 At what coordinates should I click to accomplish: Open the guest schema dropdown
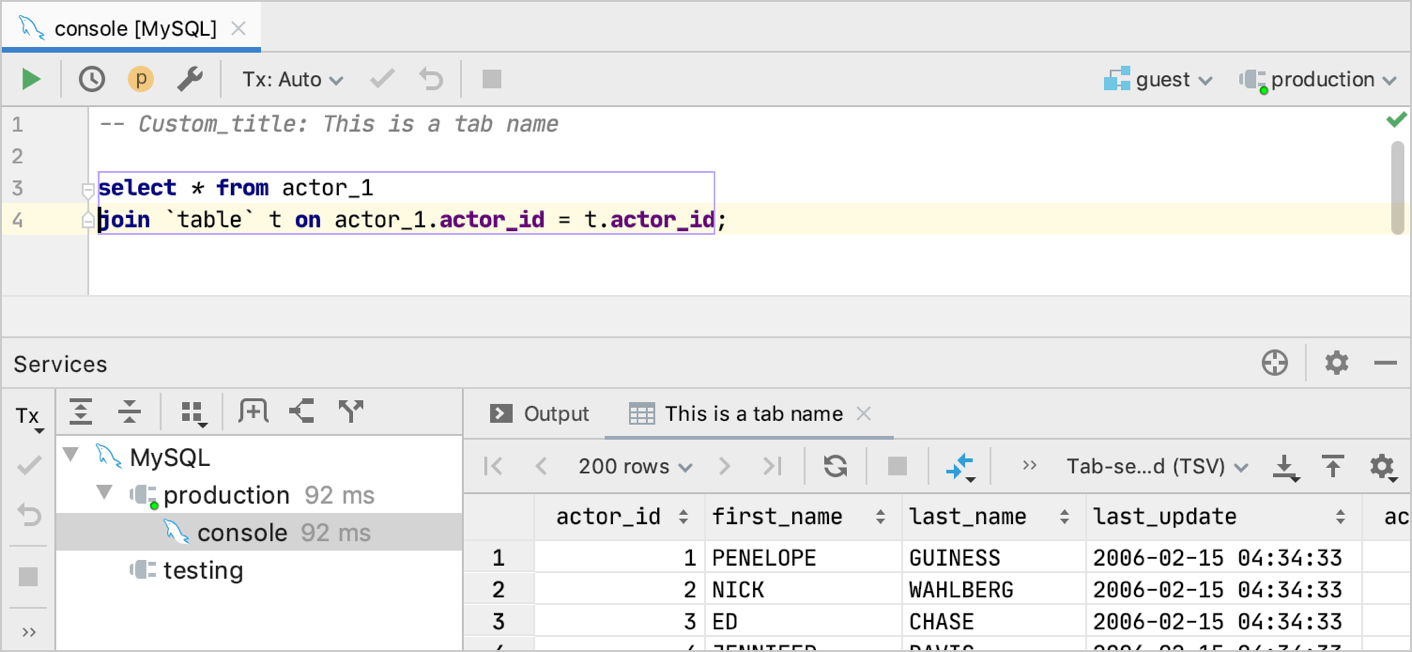[1160, 80]
